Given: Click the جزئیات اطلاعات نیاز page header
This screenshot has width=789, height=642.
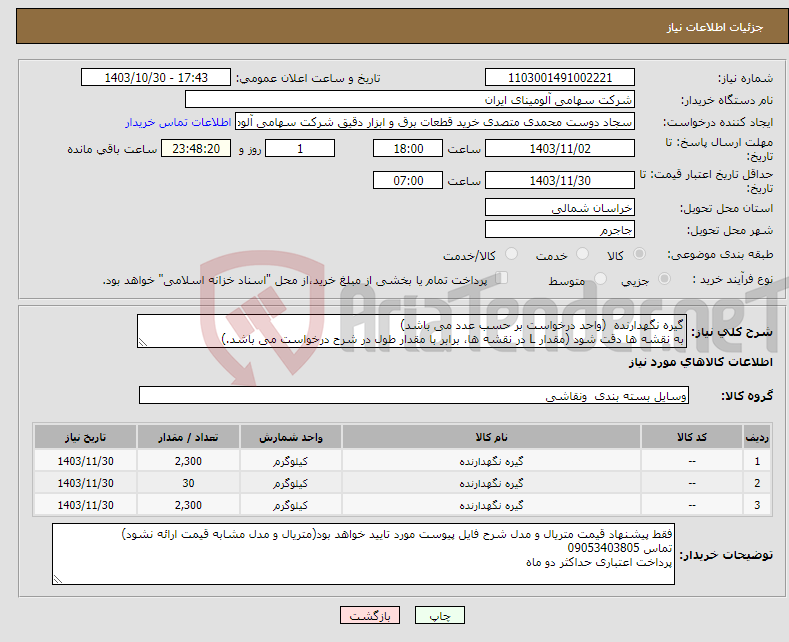Looking at the screenshot, I should tap(715, 27).
